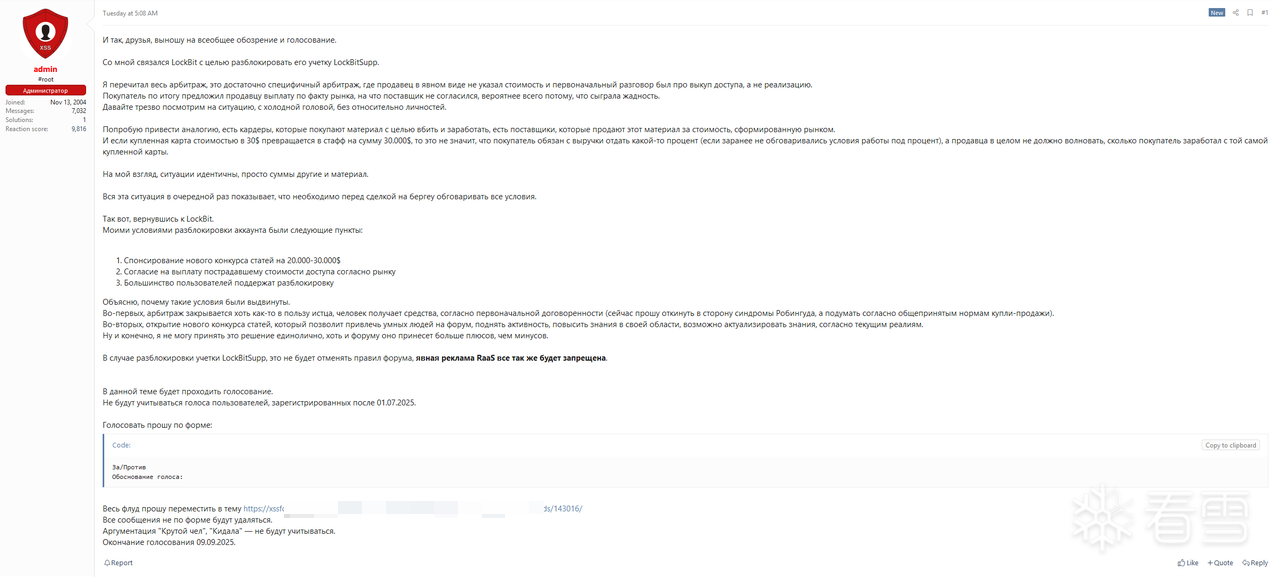1272x577 pixels.
Task: Click the Reply arrow icon
Action: (x=1245, y=563)
